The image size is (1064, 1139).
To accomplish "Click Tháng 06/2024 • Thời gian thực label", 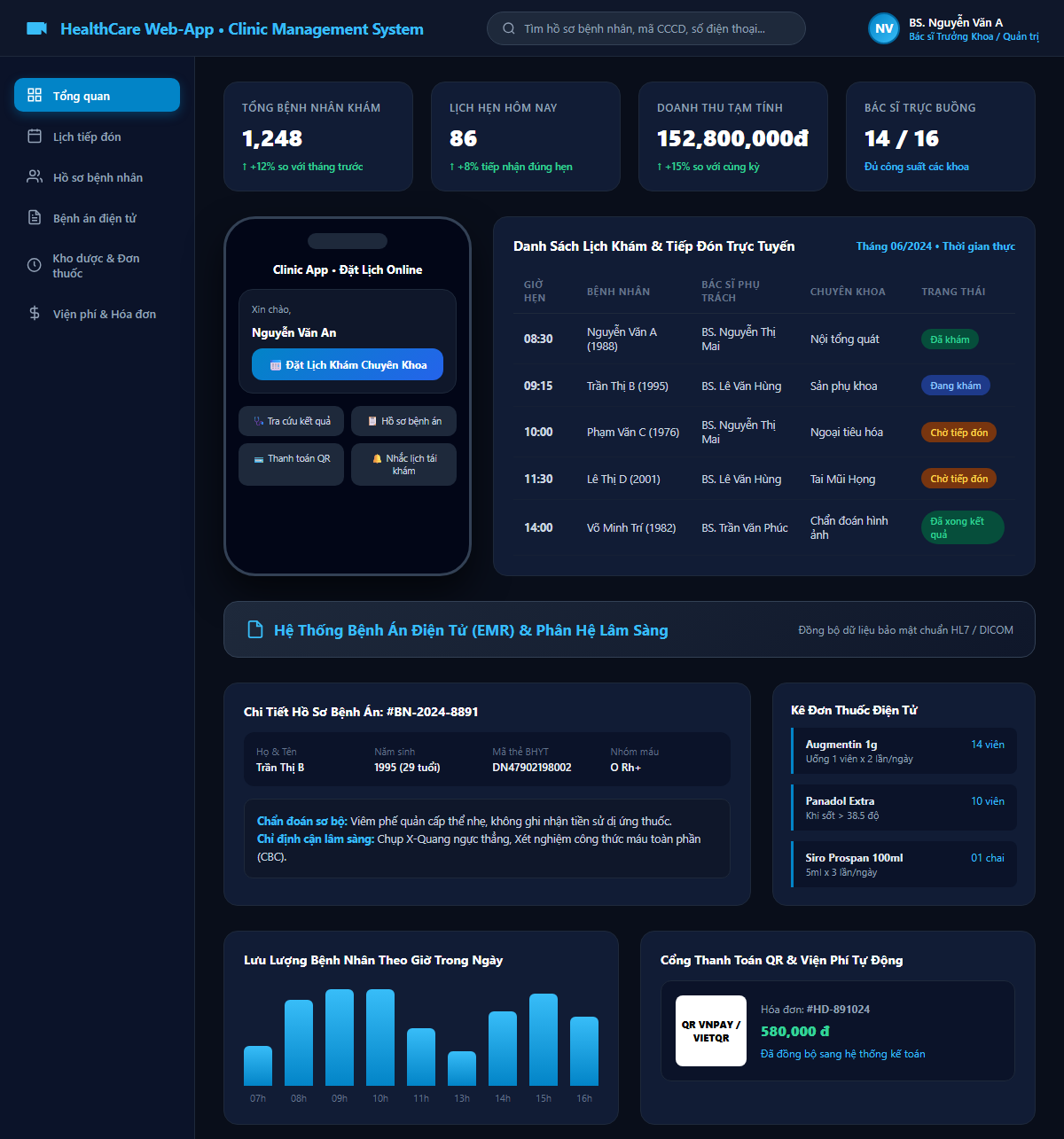I will pyautogui.click(x=935, y=246).
